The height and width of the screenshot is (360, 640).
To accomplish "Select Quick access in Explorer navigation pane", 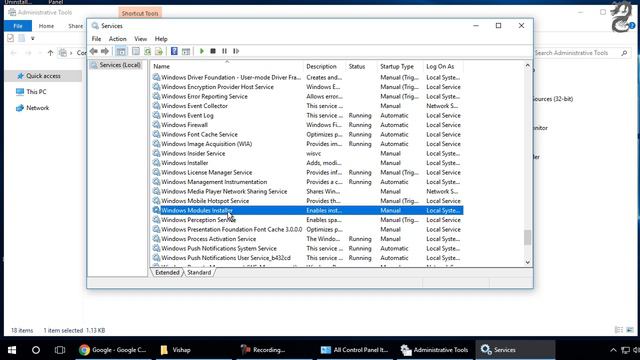I will (43, 76).
